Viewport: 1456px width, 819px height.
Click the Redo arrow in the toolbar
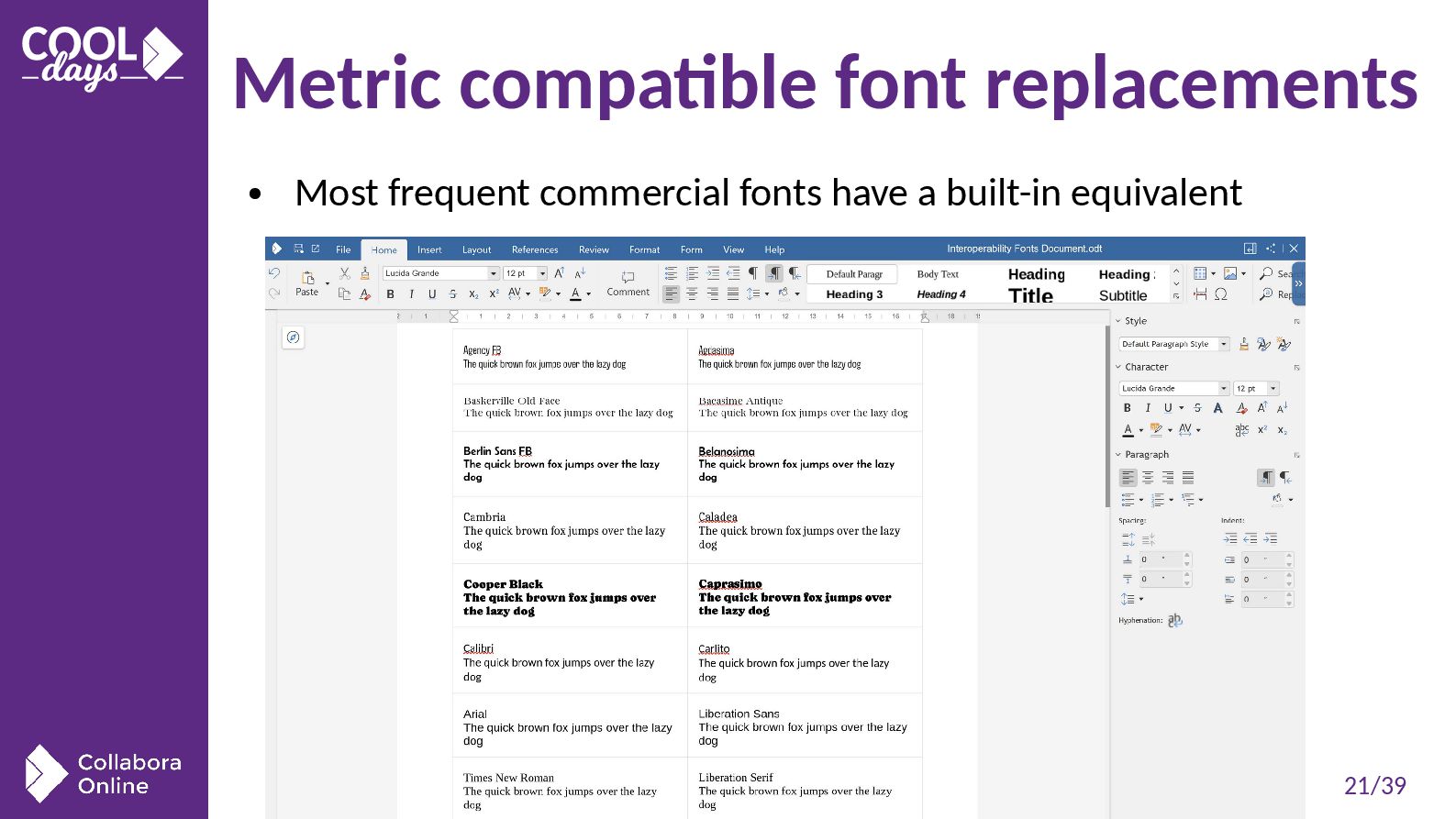click(x=273, y=293)
